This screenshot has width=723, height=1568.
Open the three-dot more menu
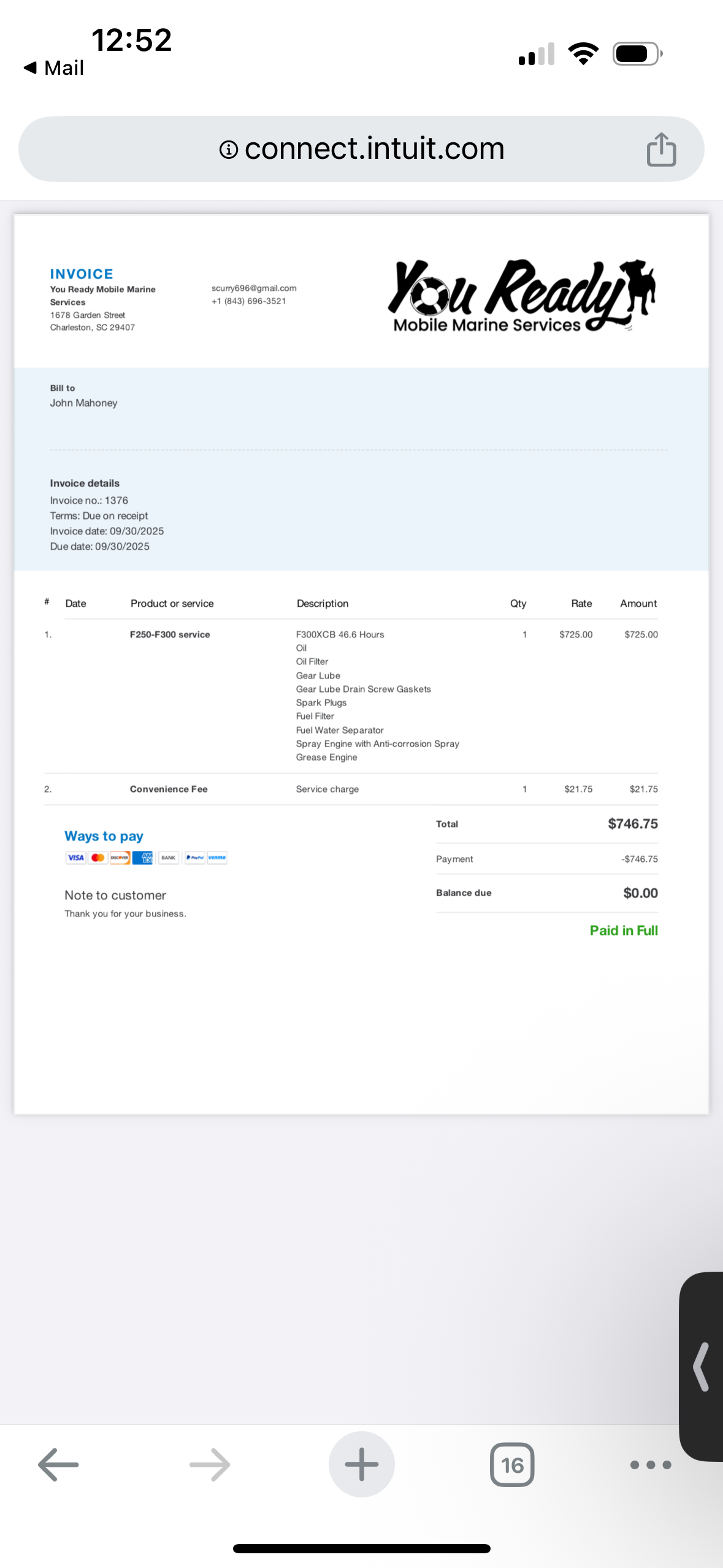651,1465
